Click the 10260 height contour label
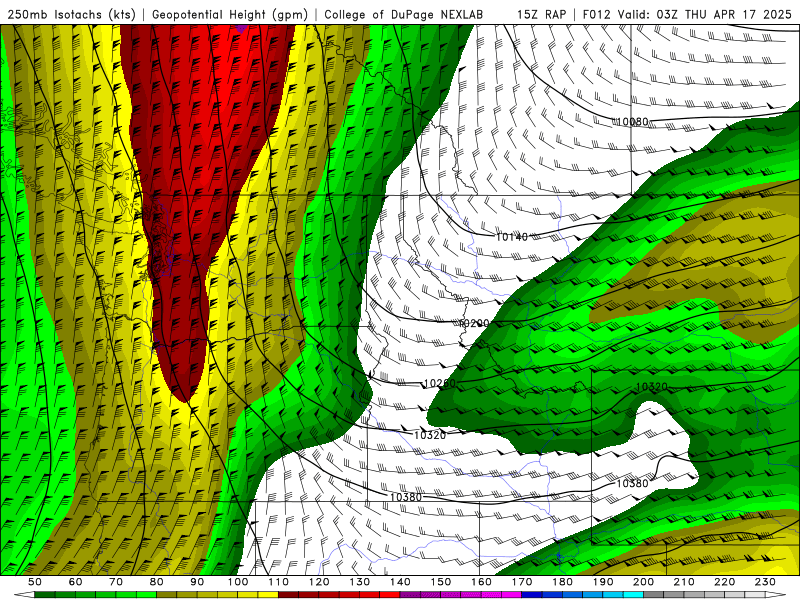Screen dimensions: 800x600 click(439, 383)
